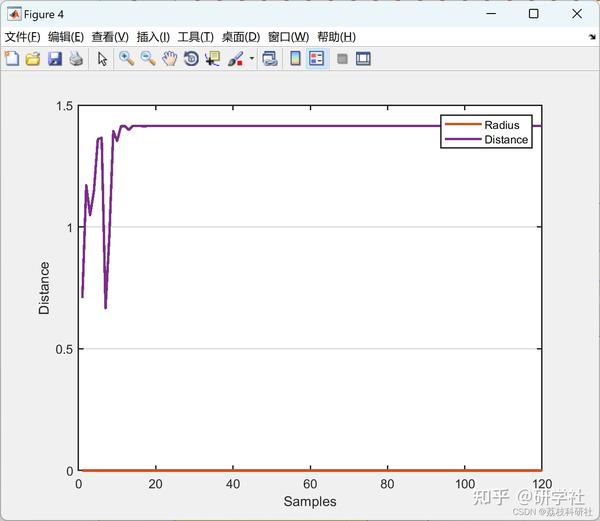This screenshot has height=521, width=600.
Task: Open a file using the folder icon
Action: (x=33, y=59)
